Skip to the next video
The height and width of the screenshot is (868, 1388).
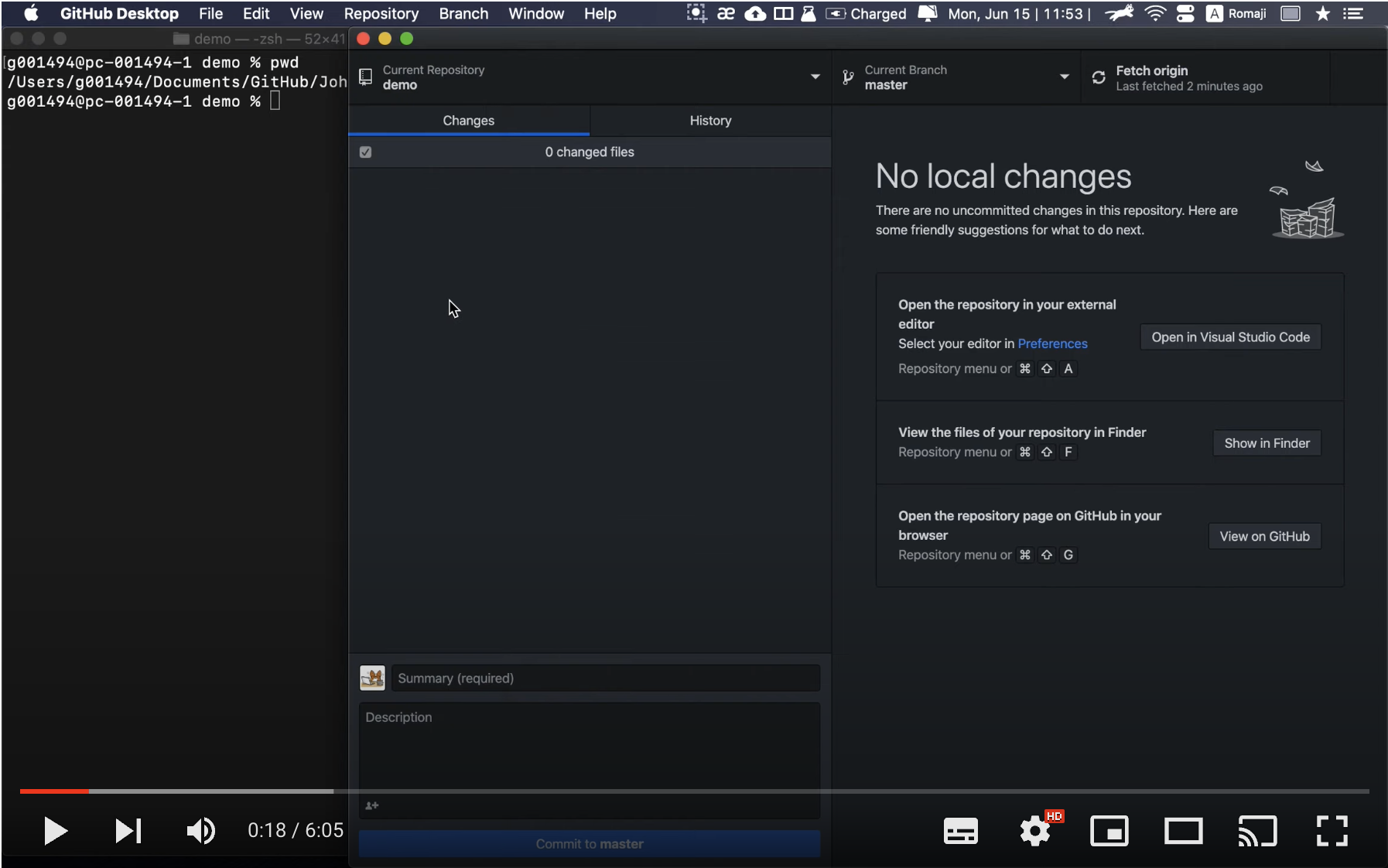pyautogui.click(x=128, y=831)
